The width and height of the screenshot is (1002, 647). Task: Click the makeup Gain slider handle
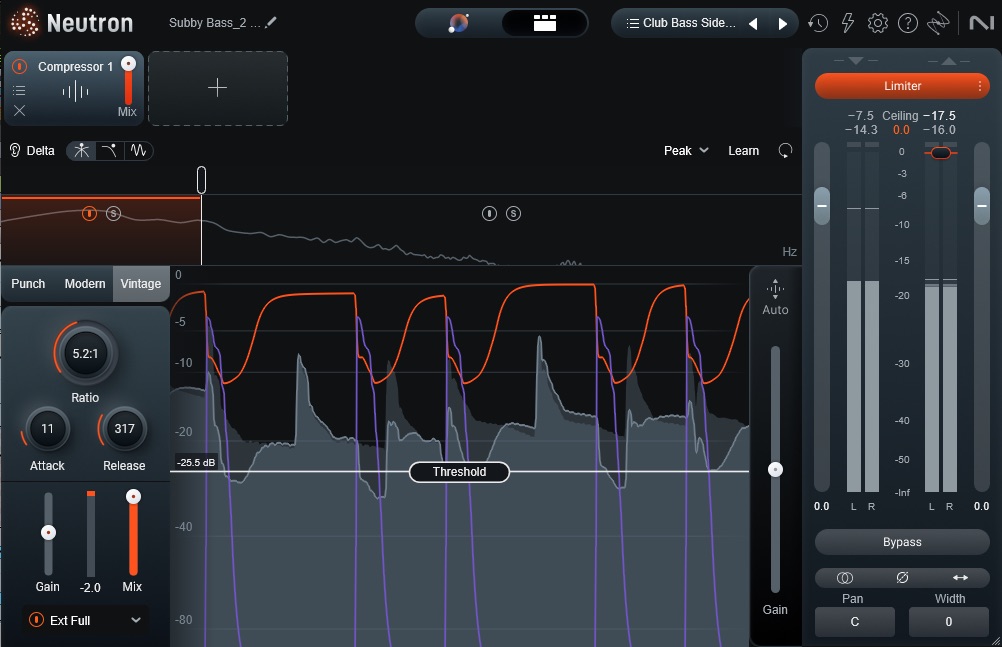(775, 470)
